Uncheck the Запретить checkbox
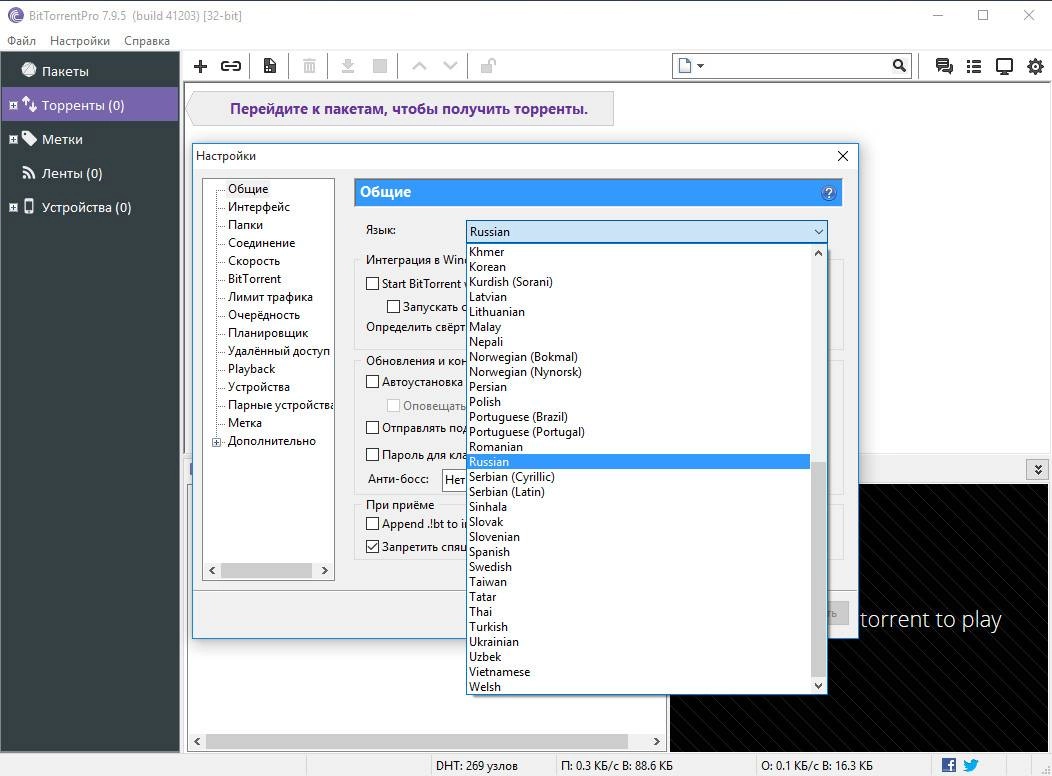This screenshot has height=776, width=1052. pyautogui.click(x=372, y=547)
